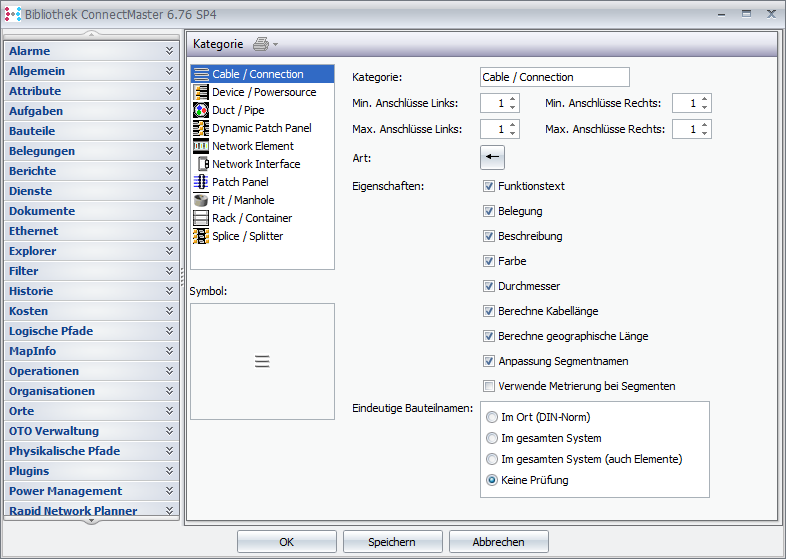786x559 pixels.
Task: Open the OTO Verwaltung sidebar group
Action: [x=91, y=431]
